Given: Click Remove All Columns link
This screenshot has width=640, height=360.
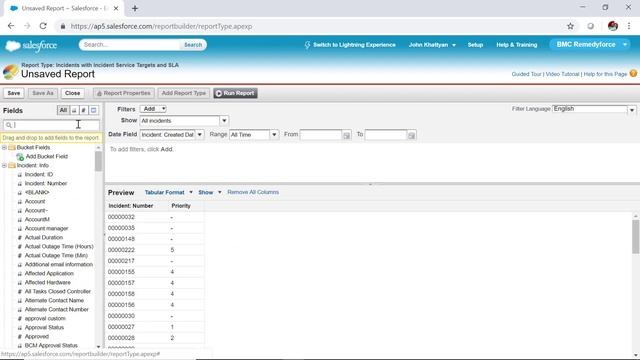Looking at the screenshot, I should click(x=253, y=192).
